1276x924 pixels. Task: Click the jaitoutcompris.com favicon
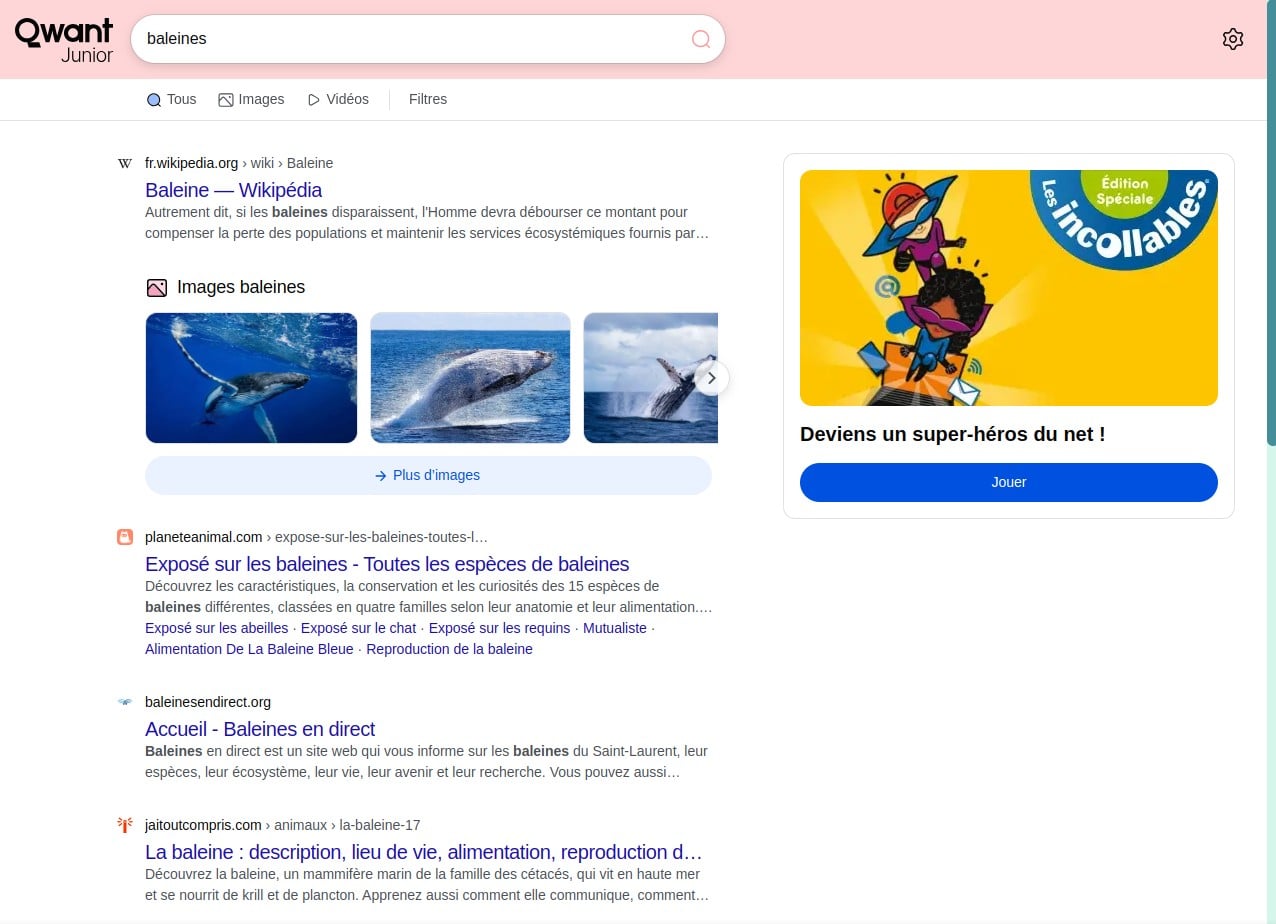(125, 825)
